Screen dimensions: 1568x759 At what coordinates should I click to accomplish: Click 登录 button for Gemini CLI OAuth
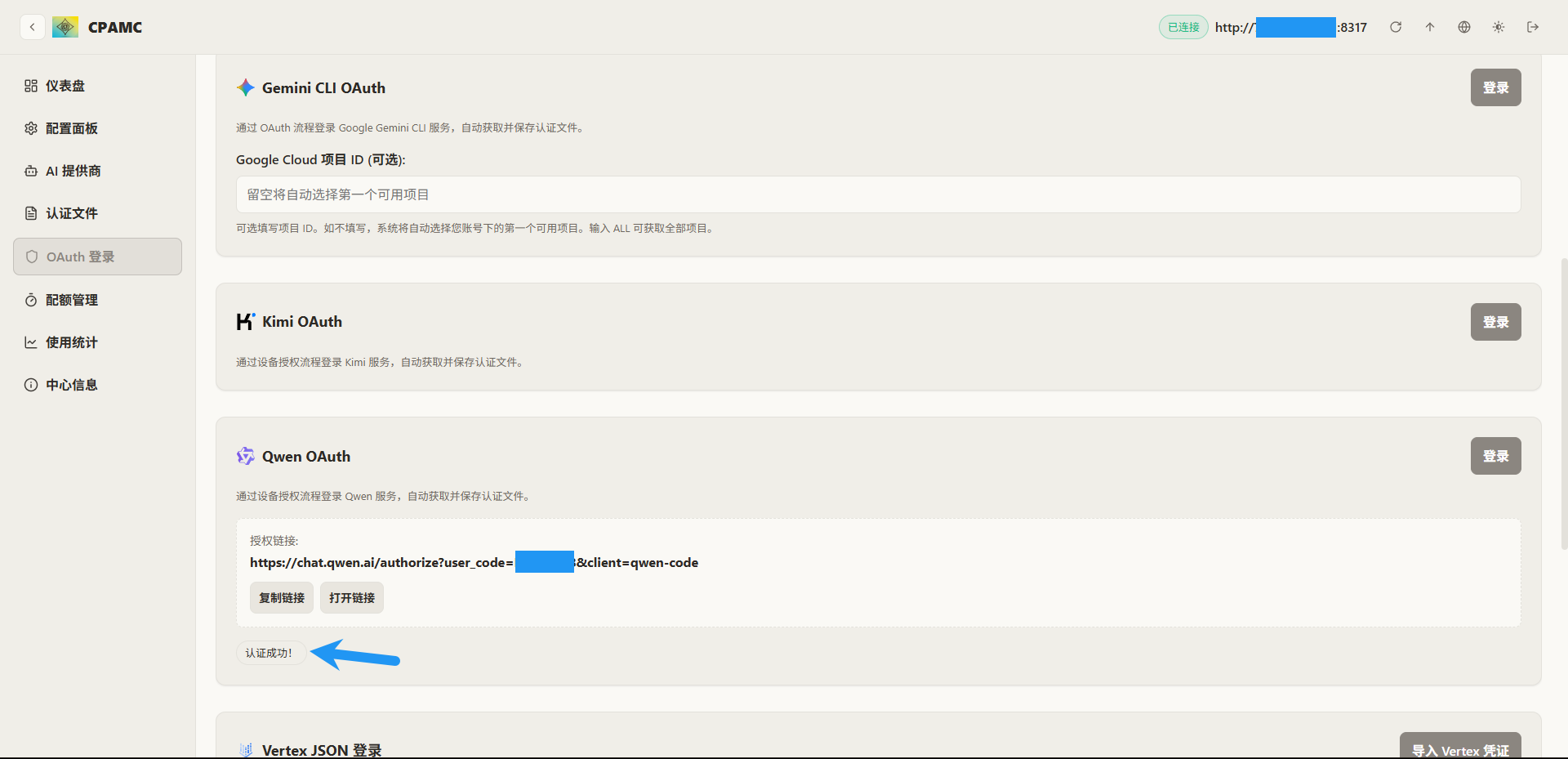click(x=1495, y=87)
